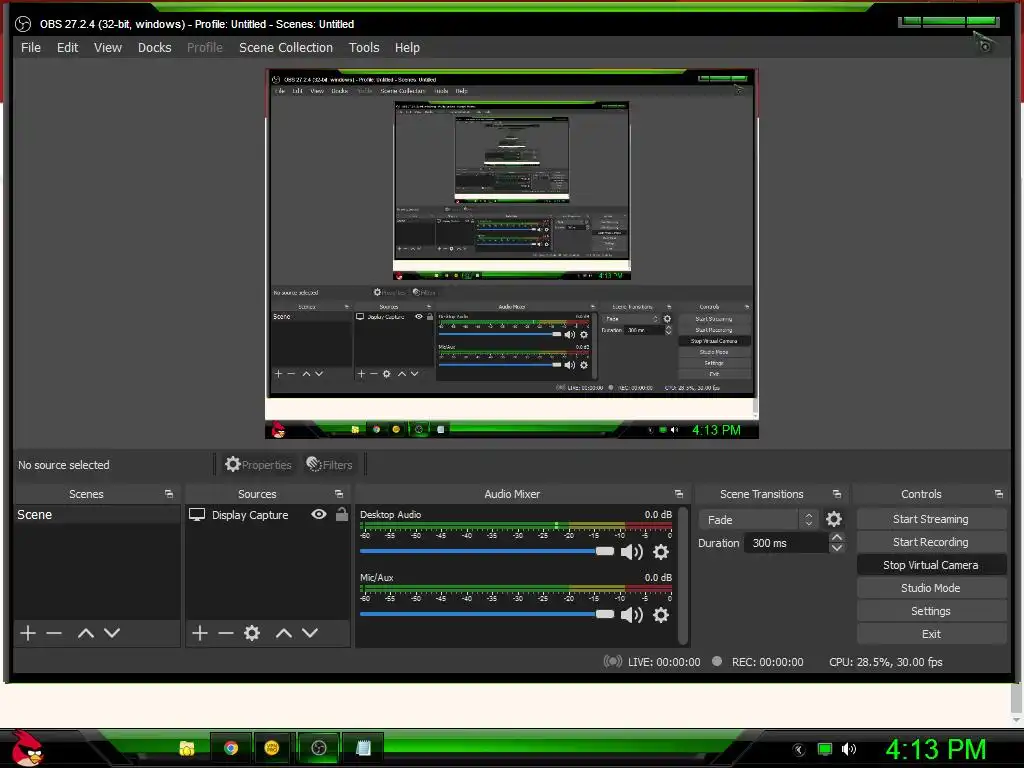Select the Scene item in Scenes list

coord(97,515)
